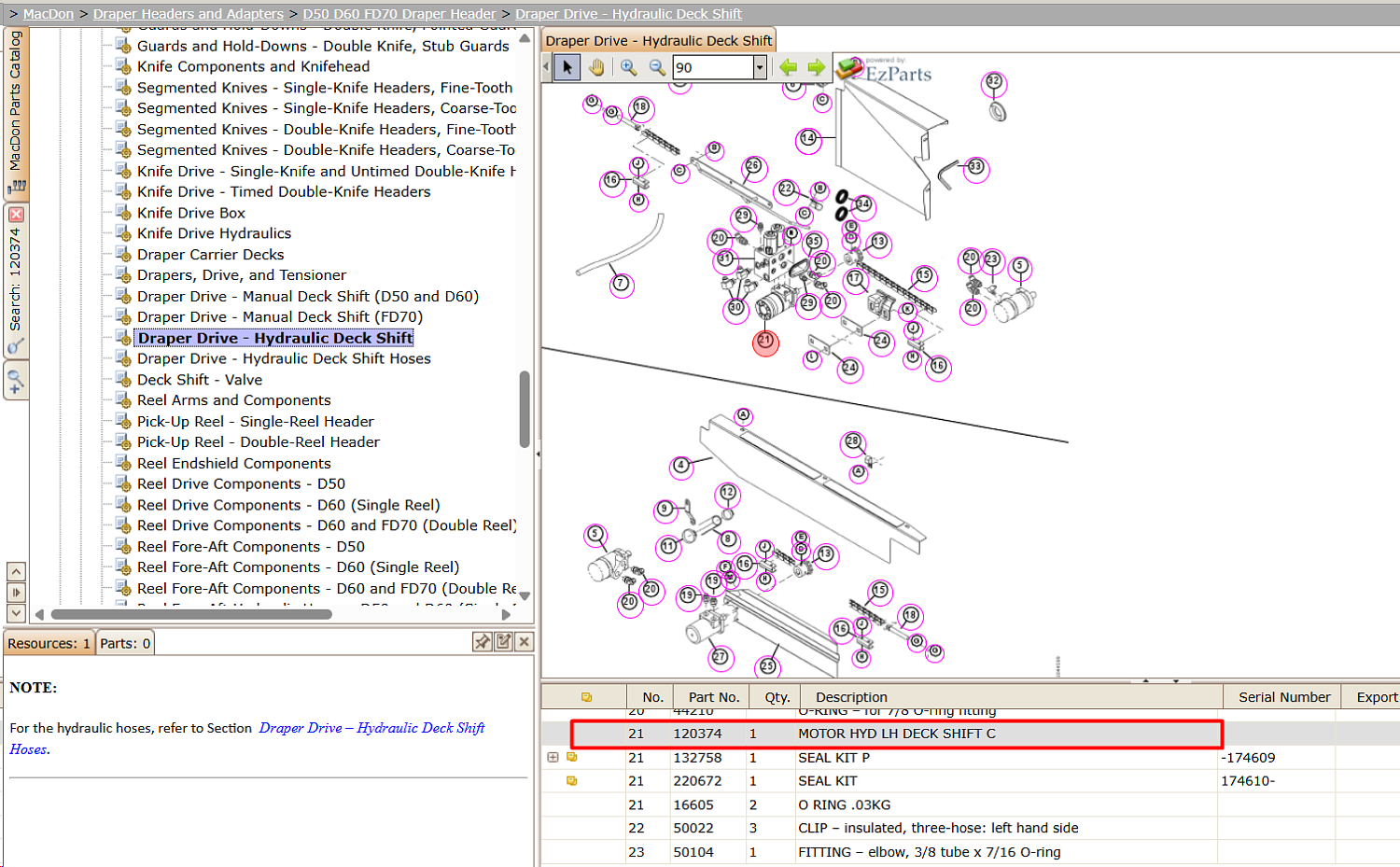Viewport: 1400px width, 867px height.
Task: Click the side tab strip scroll-down arrow
Action: (x=16, y=613)
